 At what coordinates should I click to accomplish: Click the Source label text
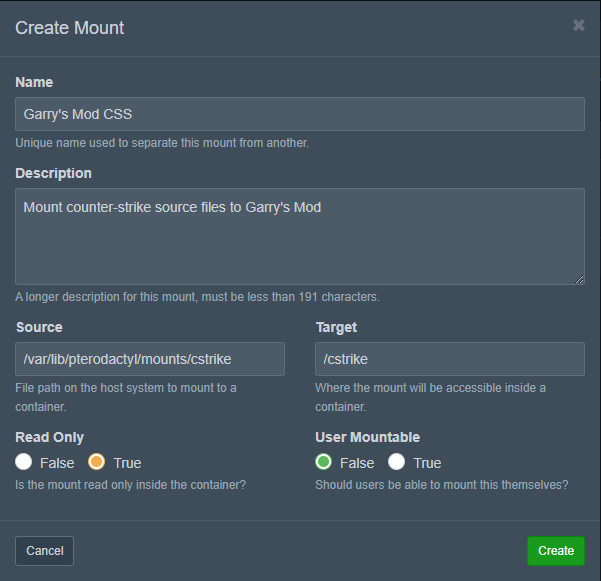click(x=39, y=327)
